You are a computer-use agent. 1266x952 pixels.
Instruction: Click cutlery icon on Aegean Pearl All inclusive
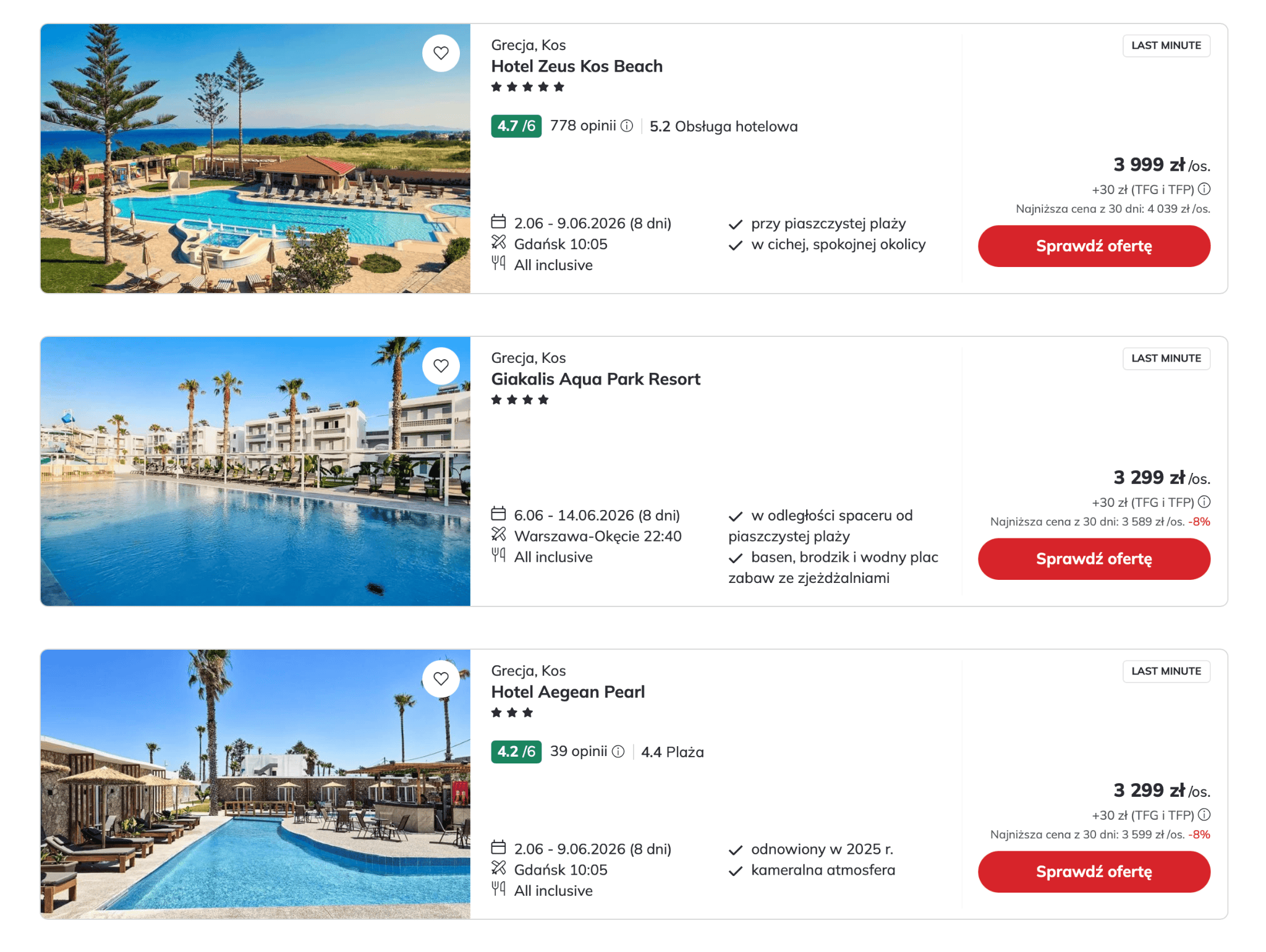click(x=499, y=890)
